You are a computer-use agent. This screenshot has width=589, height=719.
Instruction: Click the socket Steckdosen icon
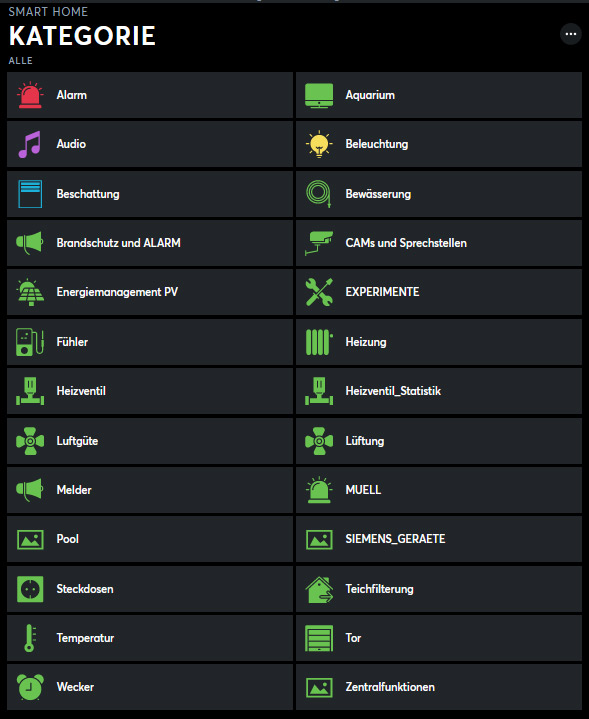tap(30, 589)
